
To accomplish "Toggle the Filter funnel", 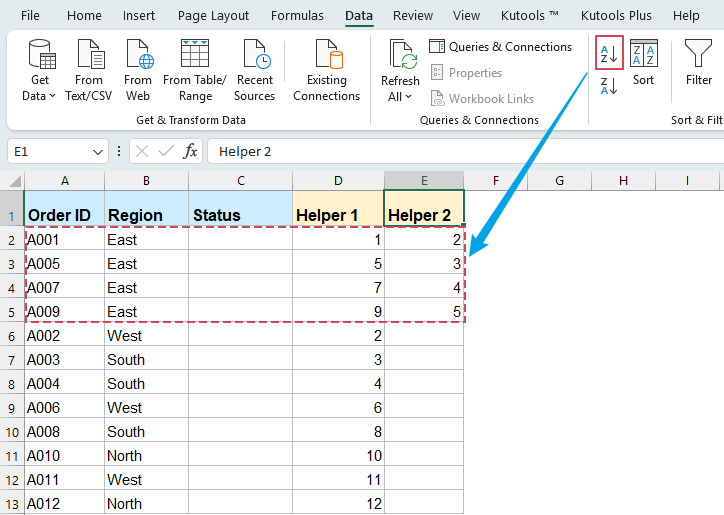I will pyautogui.click(x=698, y=62).
